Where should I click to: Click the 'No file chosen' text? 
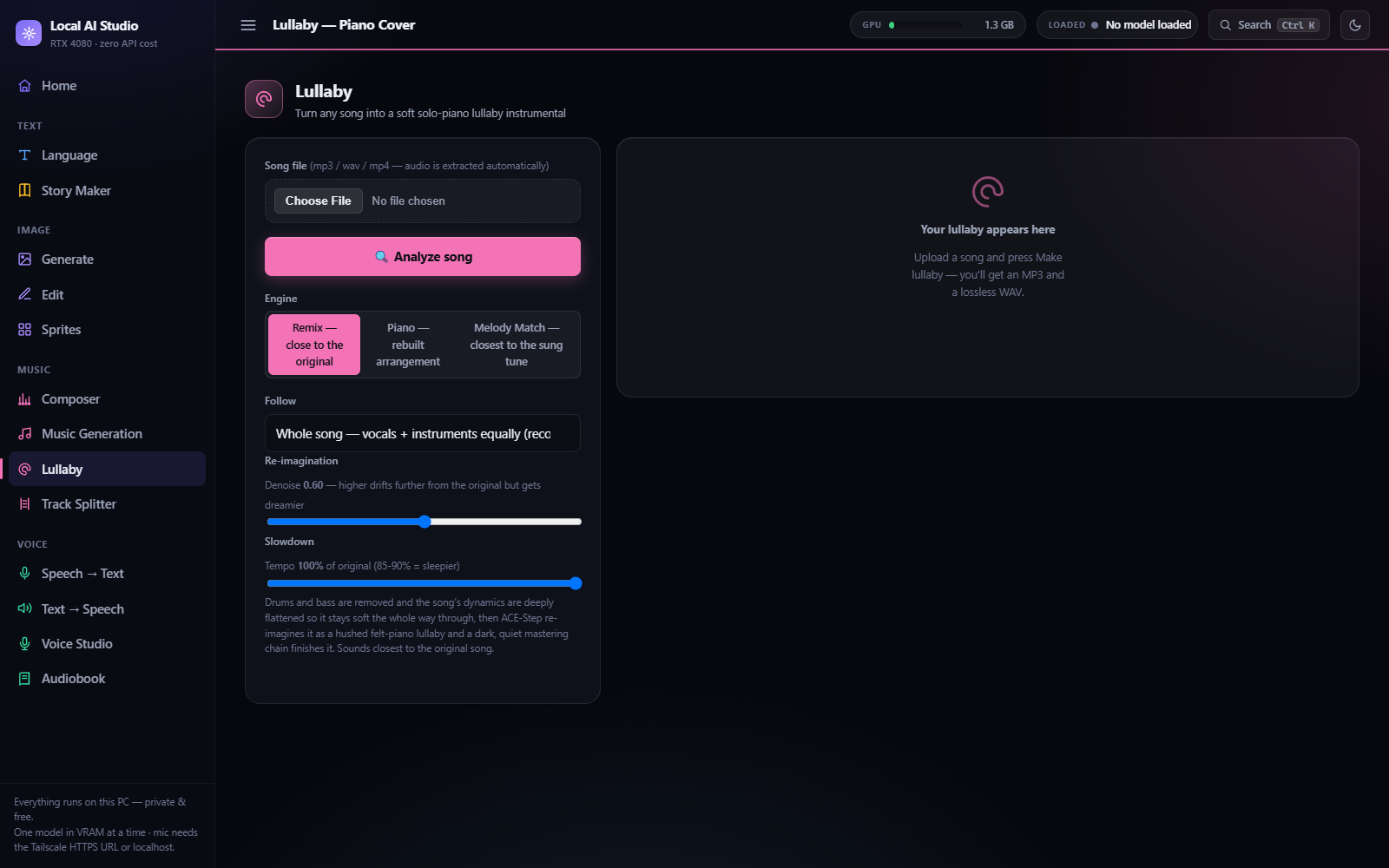click(408, 201)
